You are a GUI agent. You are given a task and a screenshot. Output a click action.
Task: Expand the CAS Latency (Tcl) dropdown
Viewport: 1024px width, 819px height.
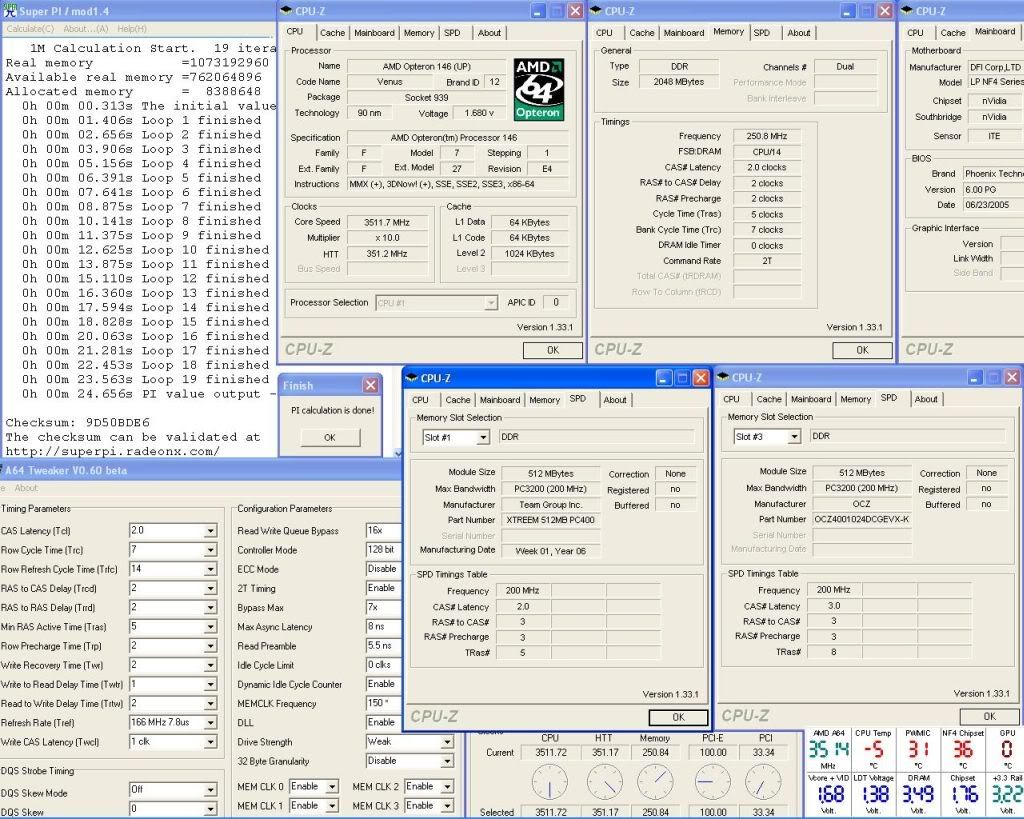(210, 531)
